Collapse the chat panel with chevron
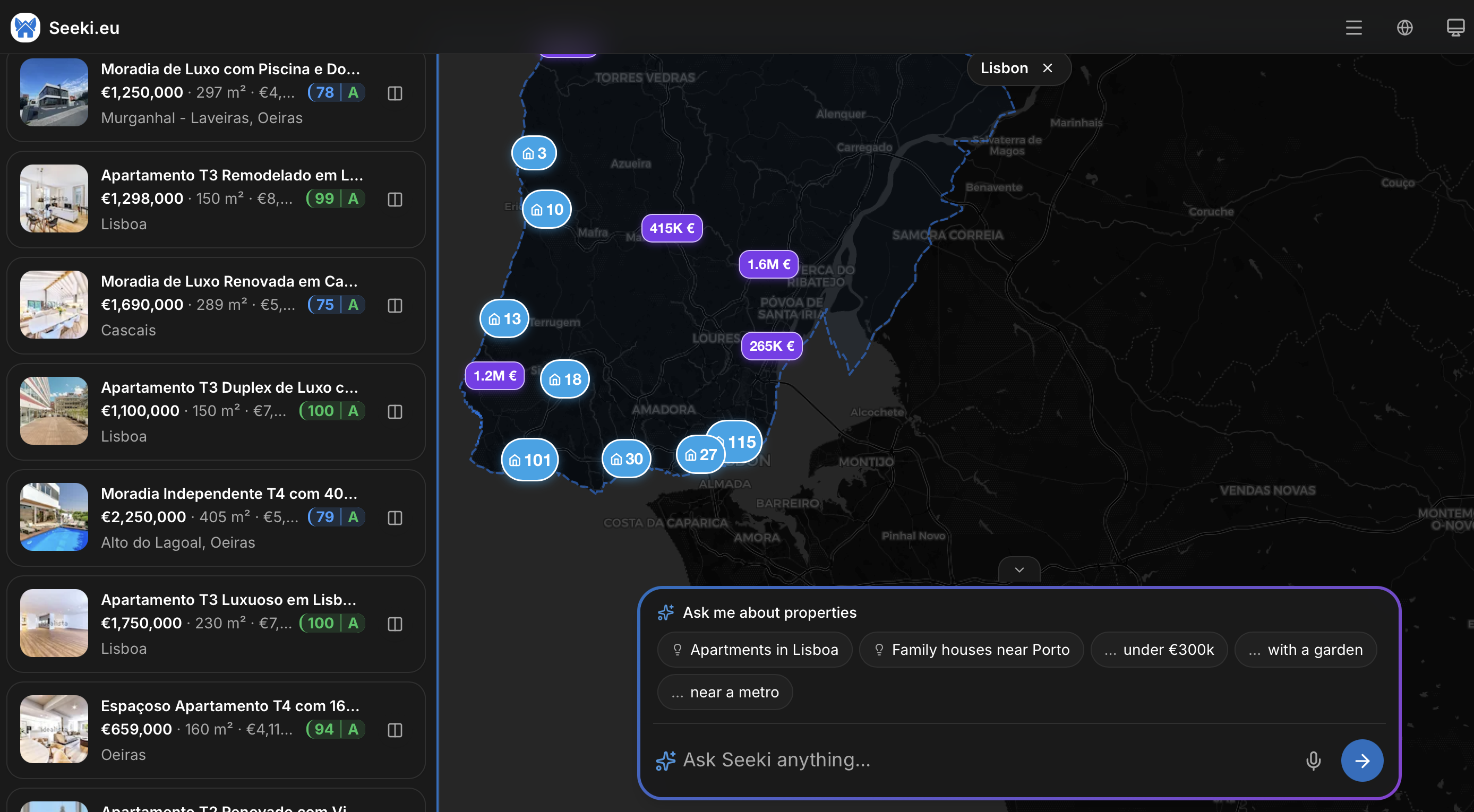 1019,569
